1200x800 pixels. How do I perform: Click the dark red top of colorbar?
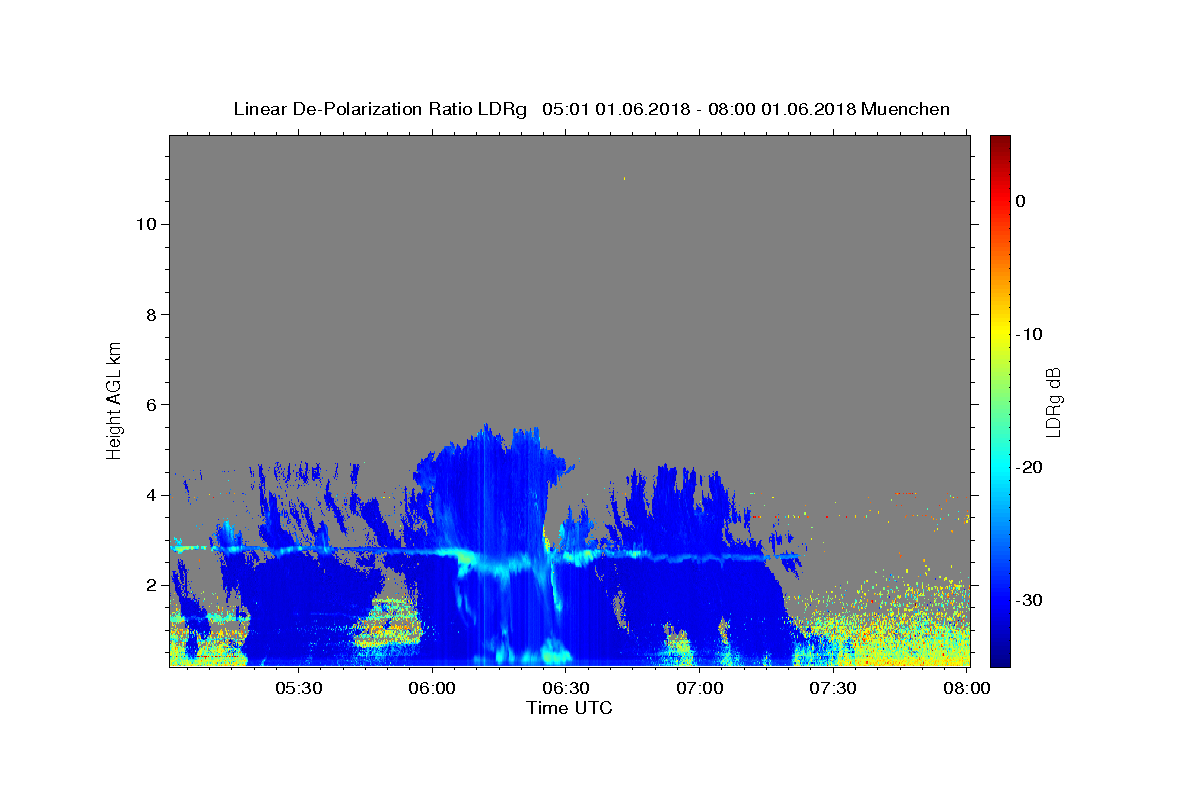pyautogui.click(x=1000, y=143)
